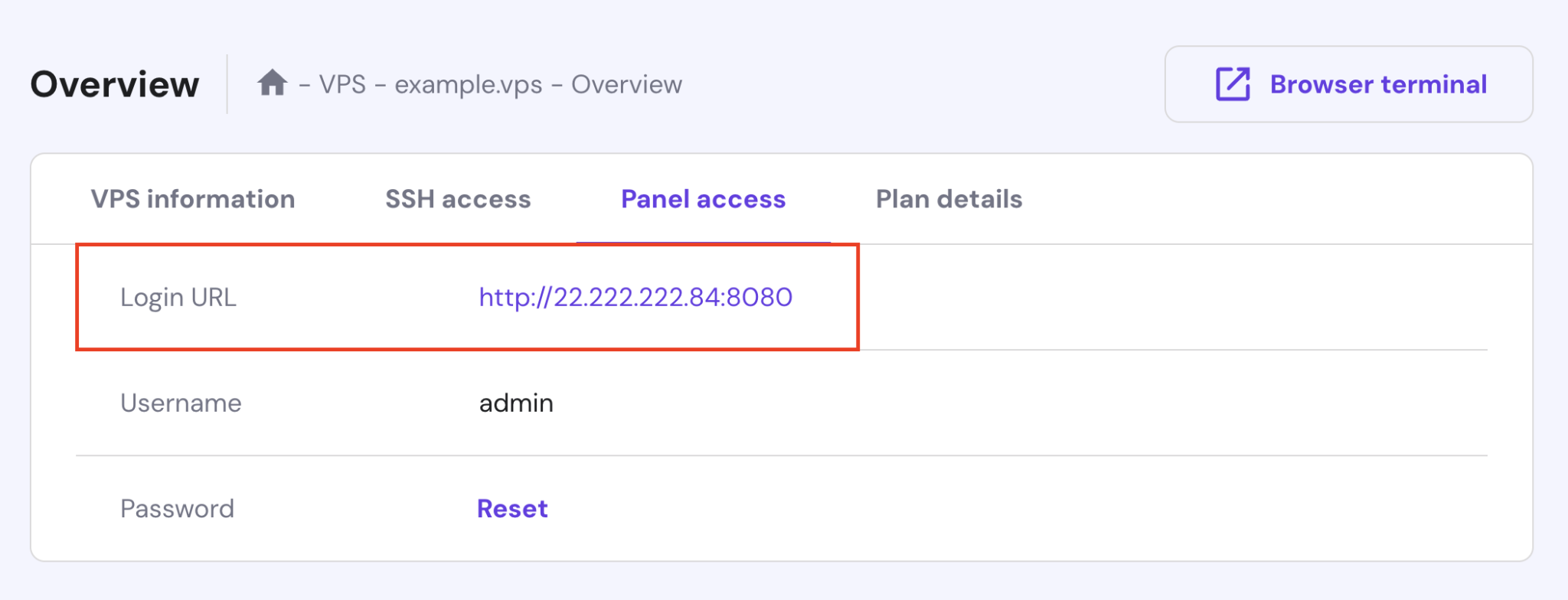
Task: Click the Login URL label
Action: click(180, 297)
